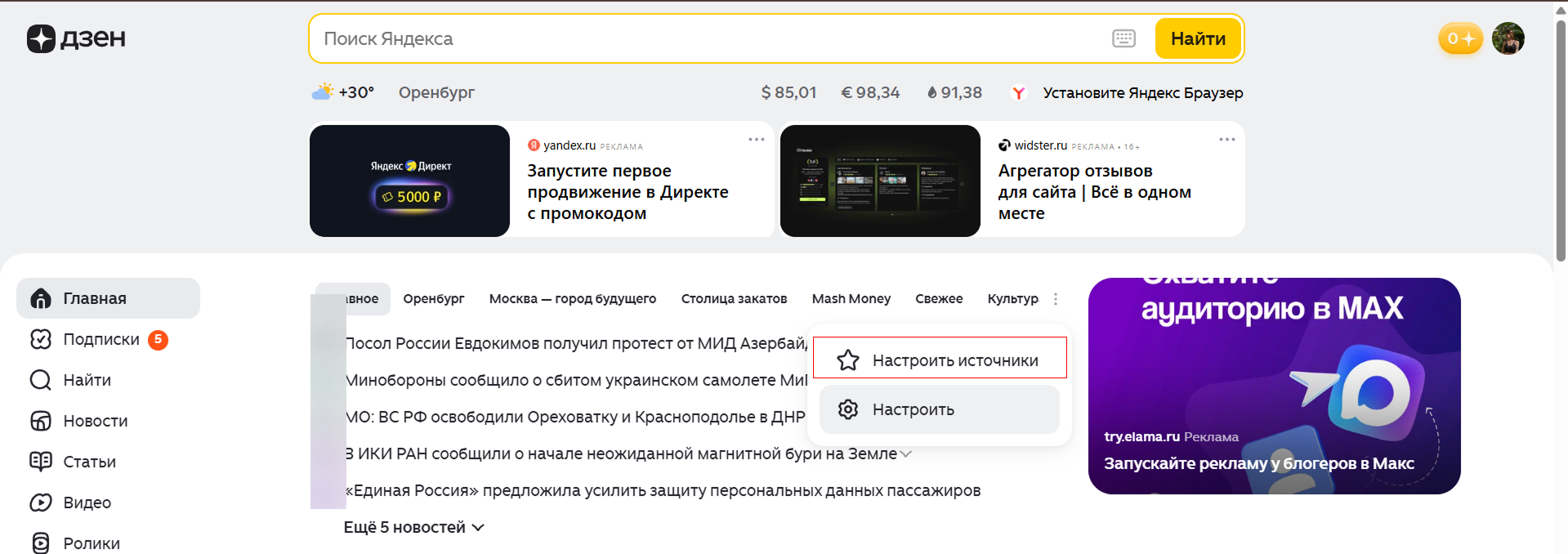Click the three-dots news tabs menu

1056,299
